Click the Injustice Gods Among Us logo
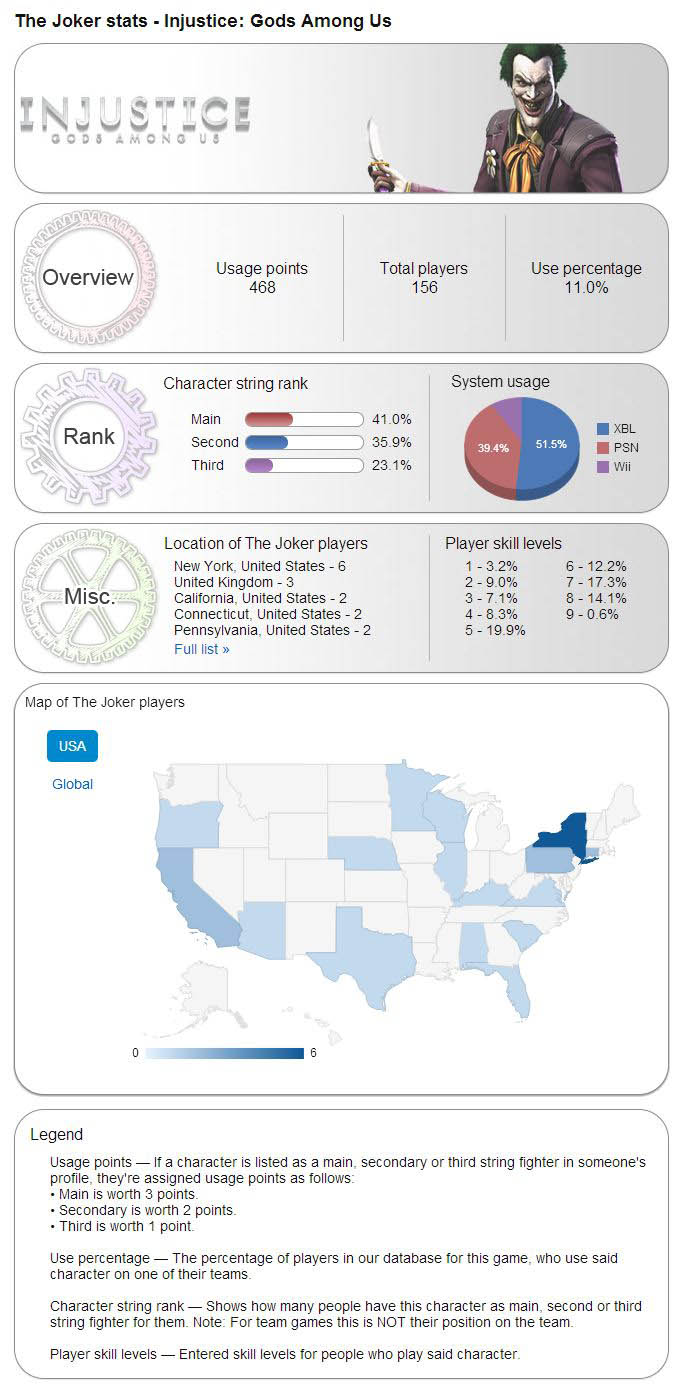 click(135, 120)
